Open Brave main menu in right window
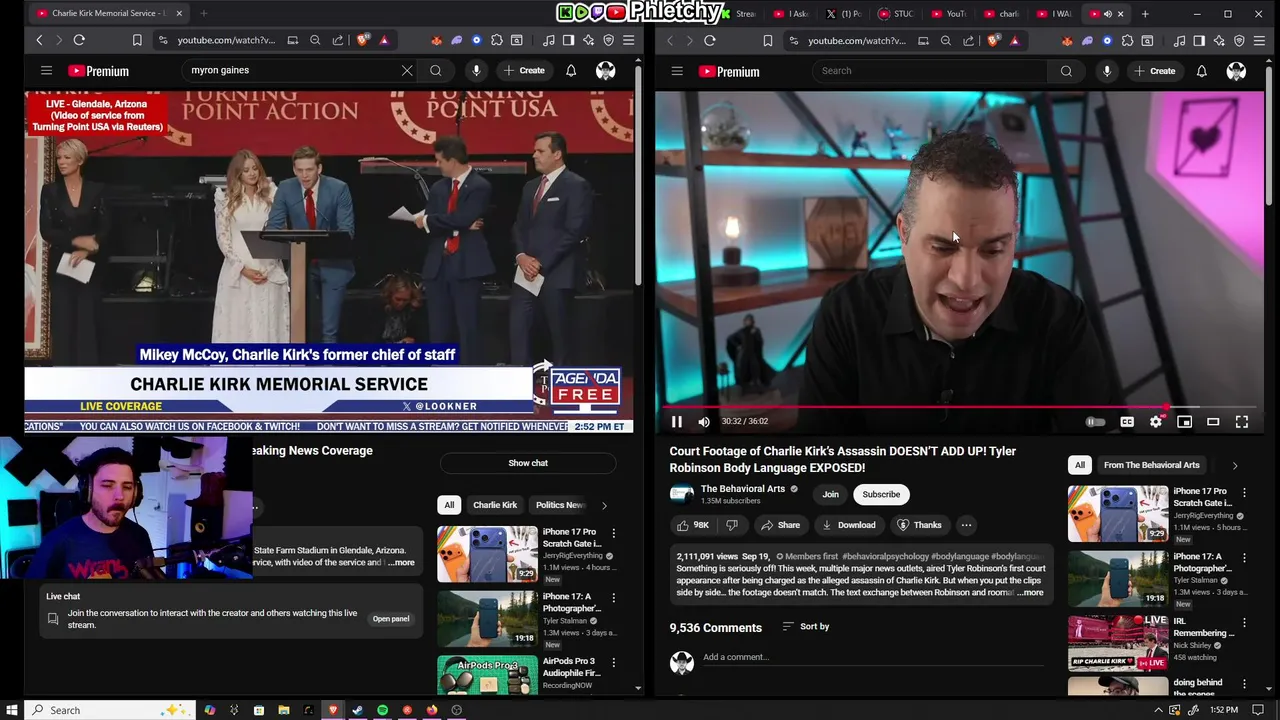1280x720 pixels. 1259,40
